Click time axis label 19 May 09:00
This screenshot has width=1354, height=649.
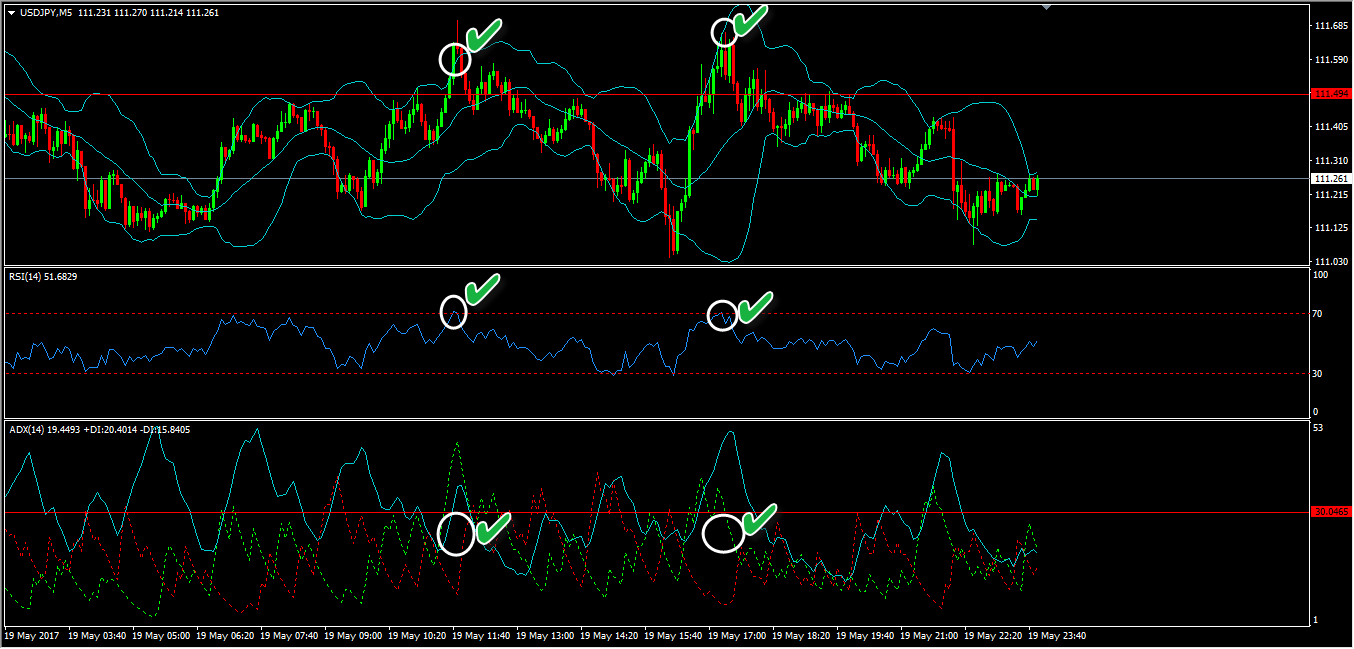353,635
